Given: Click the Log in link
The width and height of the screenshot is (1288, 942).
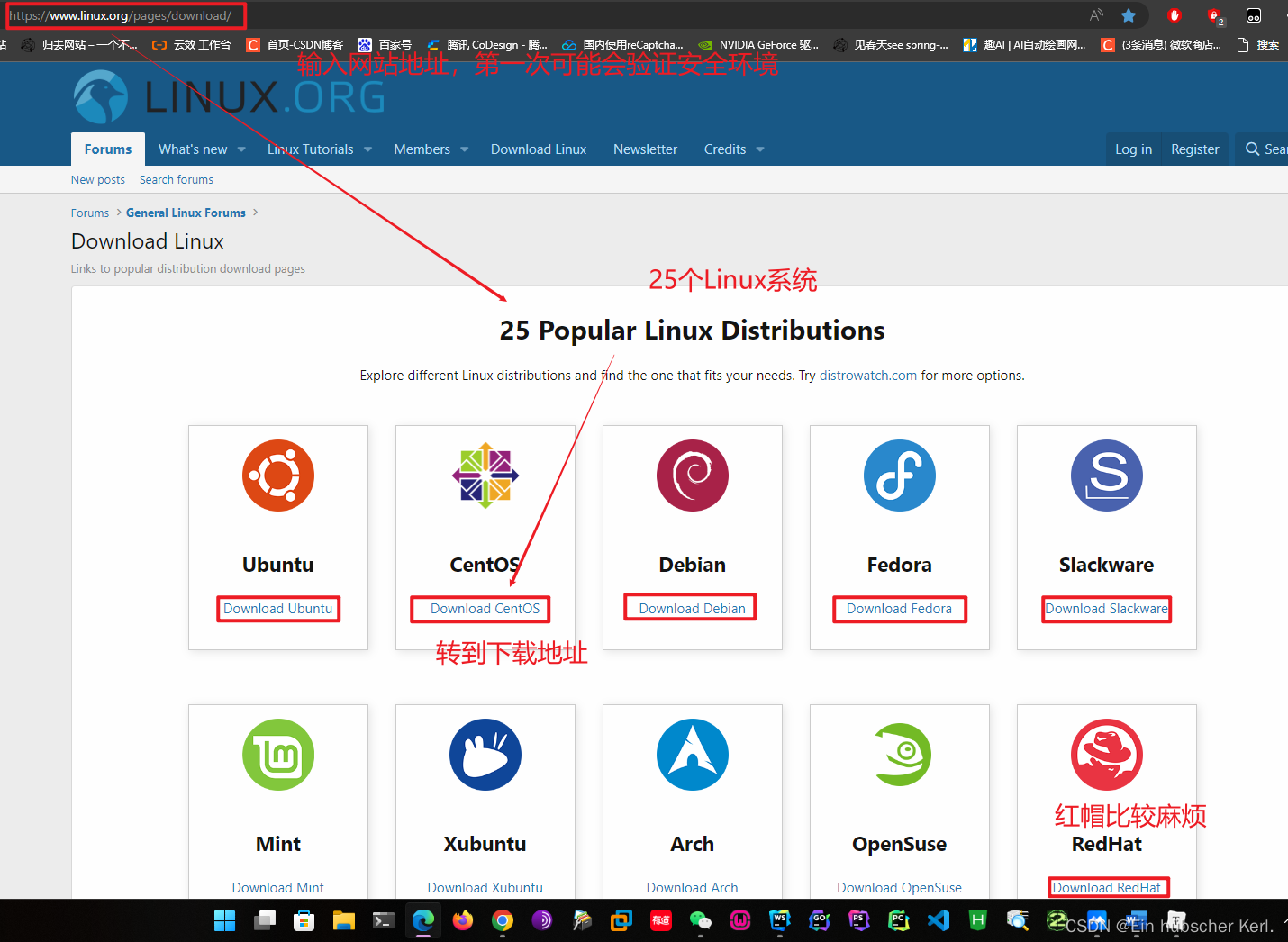Looking at the screenshot, I should click(1133, 149).
